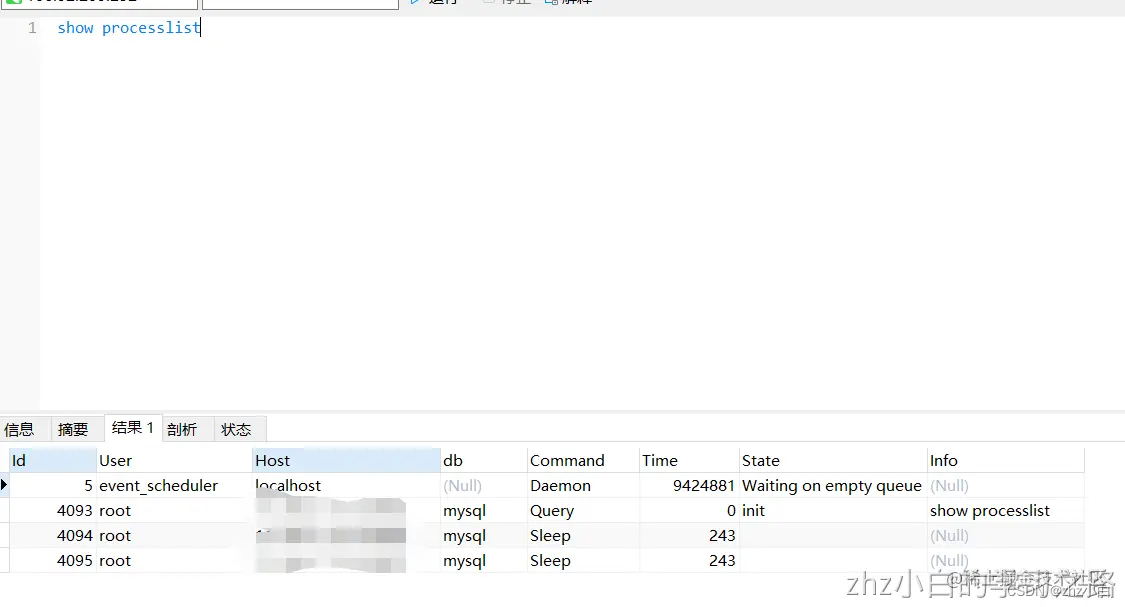Select the mysql db cell in row 4094
Viewport: 1125px width, 607px height.
click(x=484, y=535)
